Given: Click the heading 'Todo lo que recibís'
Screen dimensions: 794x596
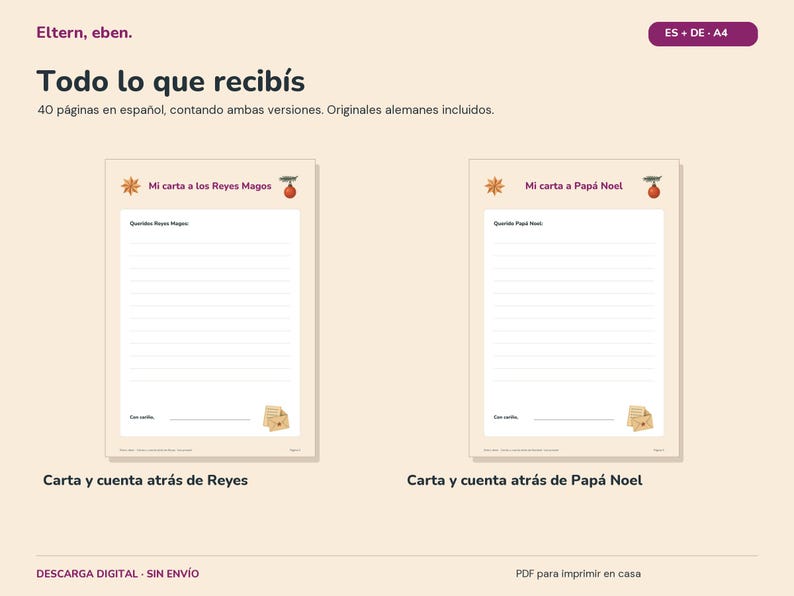Looking at the screenshot, I should pos(171,81).
